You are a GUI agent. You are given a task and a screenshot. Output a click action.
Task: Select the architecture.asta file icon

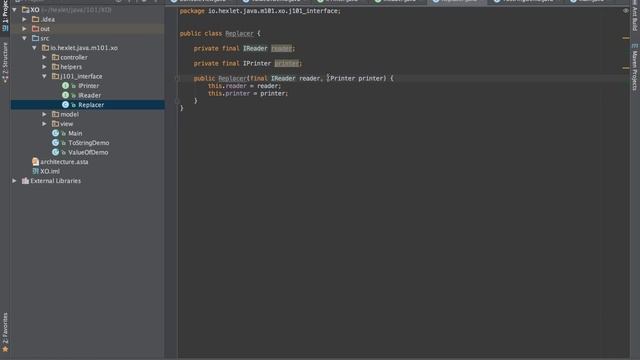tap(36, 162)
